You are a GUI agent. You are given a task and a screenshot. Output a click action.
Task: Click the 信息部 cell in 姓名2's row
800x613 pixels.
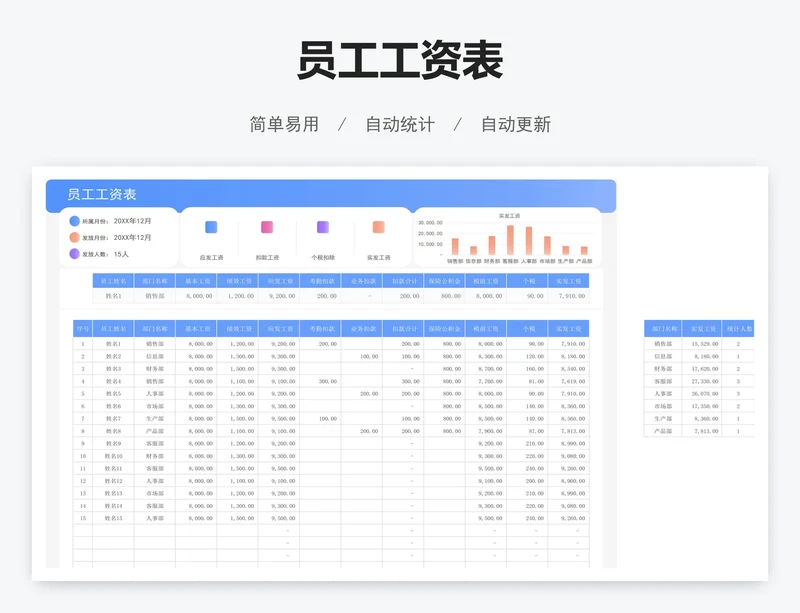point(155,356)
